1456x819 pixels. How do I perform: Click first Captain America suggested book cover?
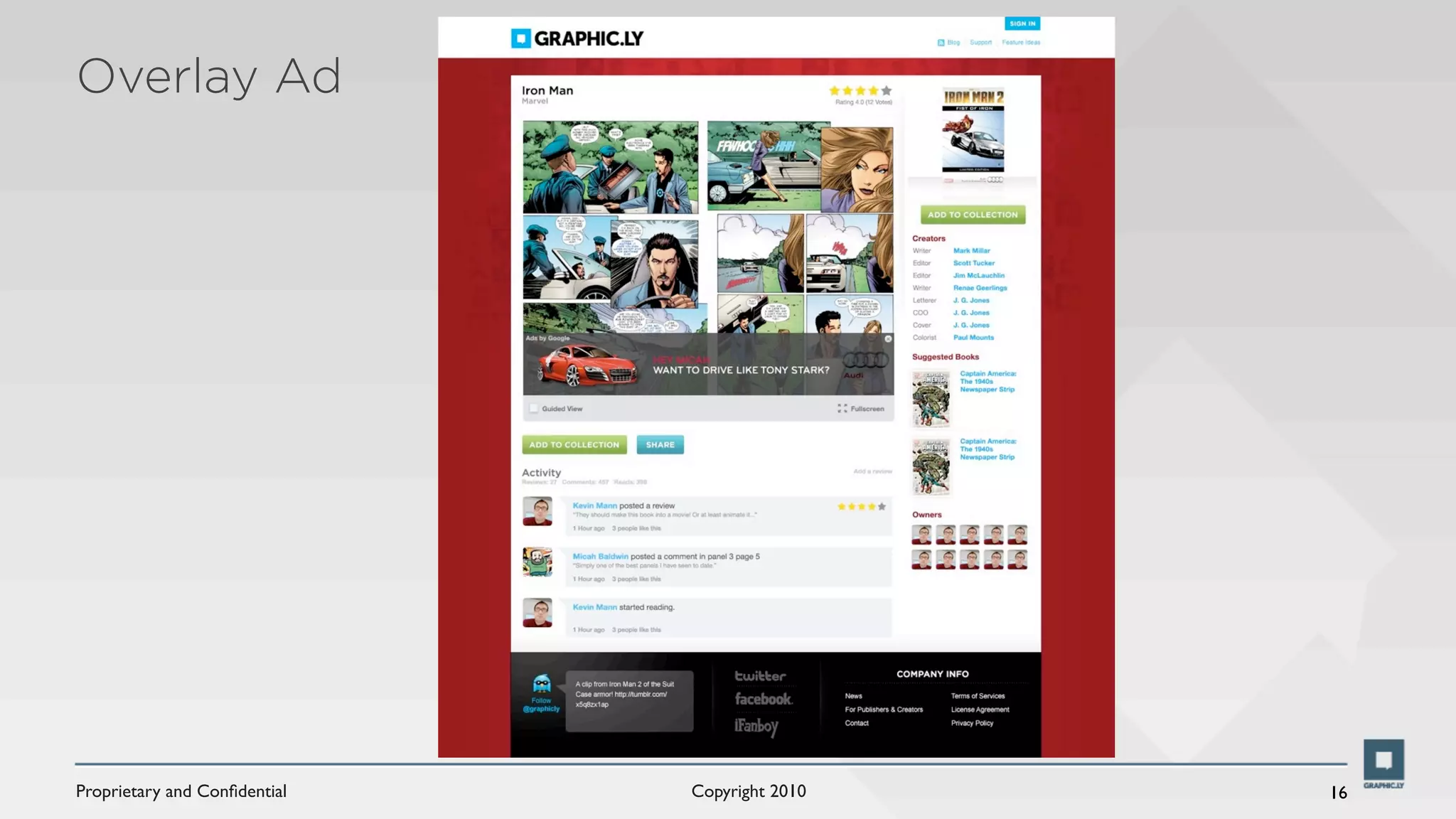click(931, 398)
